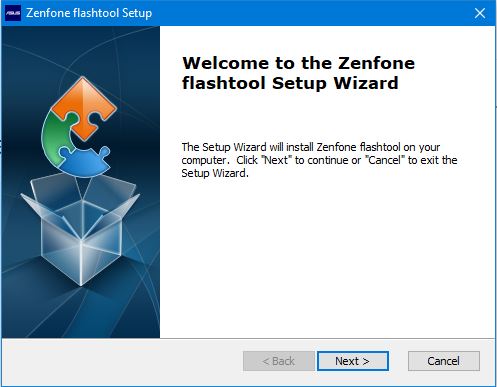Screen dimensions: 497x387
Task: Click the Welcome to the Zenfone heading
Action: (298, 63)
